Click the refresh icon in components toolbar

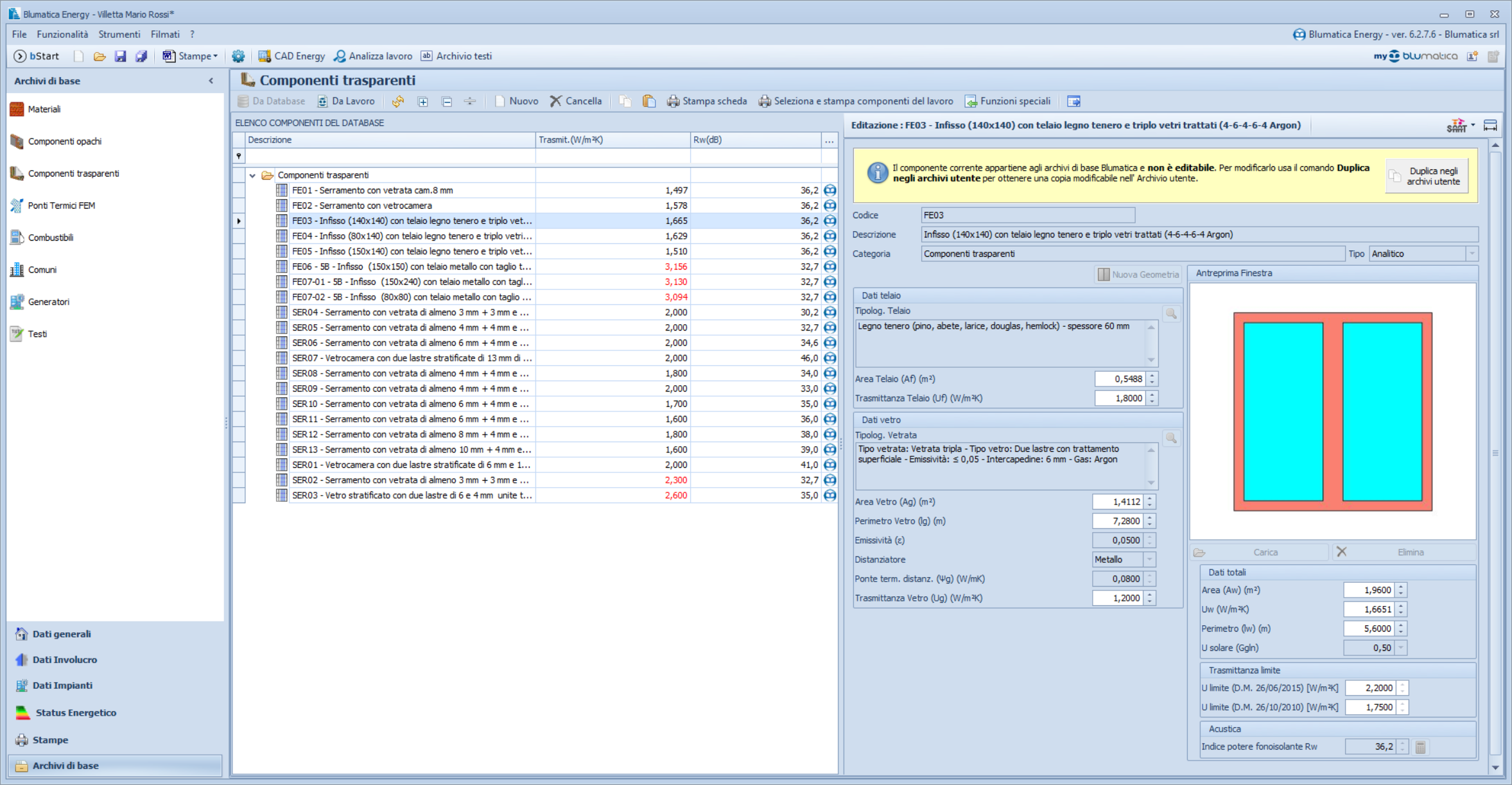[398, 101]
